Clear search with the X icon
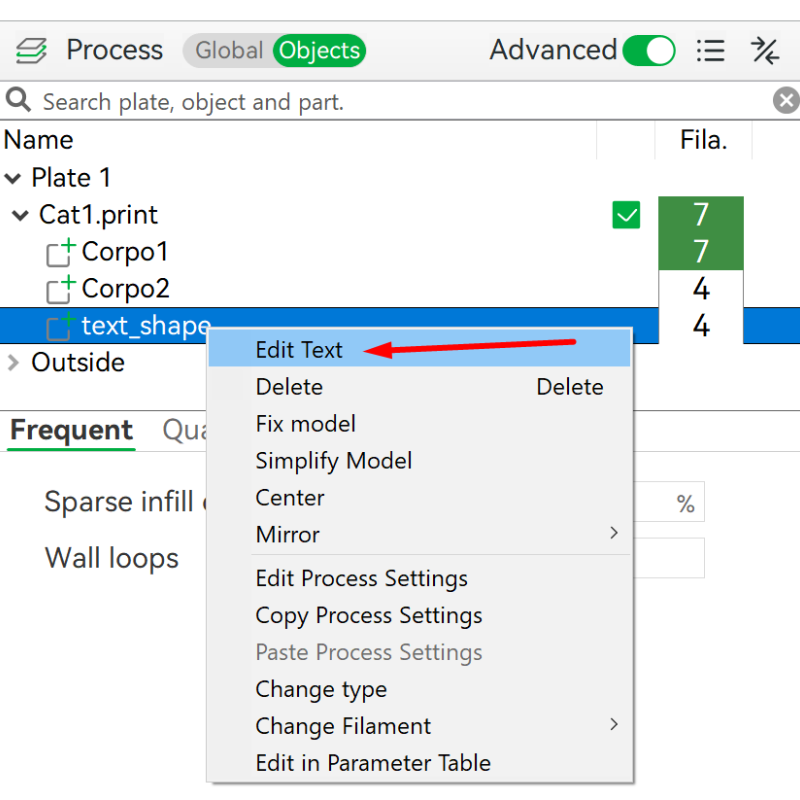 [x=786, y=101]
